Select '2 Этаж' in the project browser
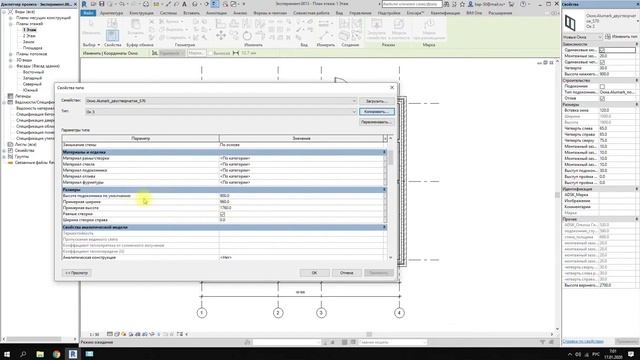 coord(29,36)
